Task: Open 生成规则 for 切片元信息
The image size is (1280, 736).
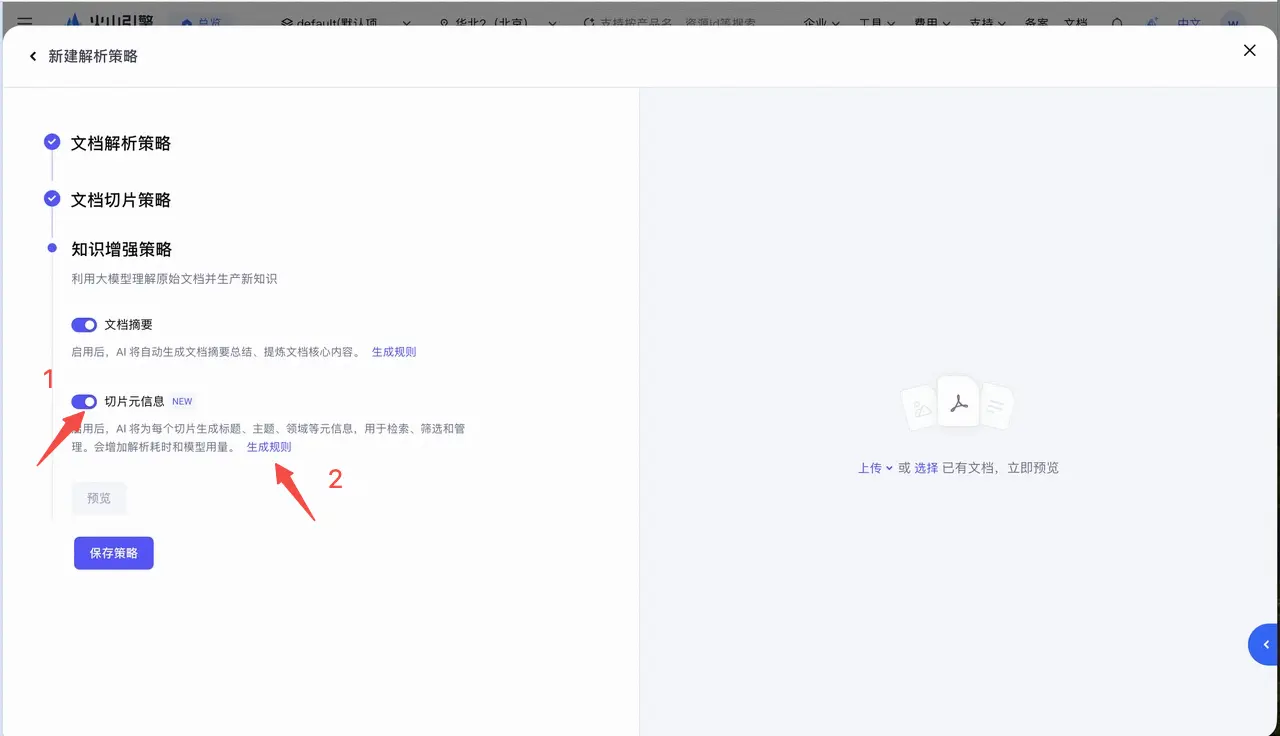Action: point(269,447)
